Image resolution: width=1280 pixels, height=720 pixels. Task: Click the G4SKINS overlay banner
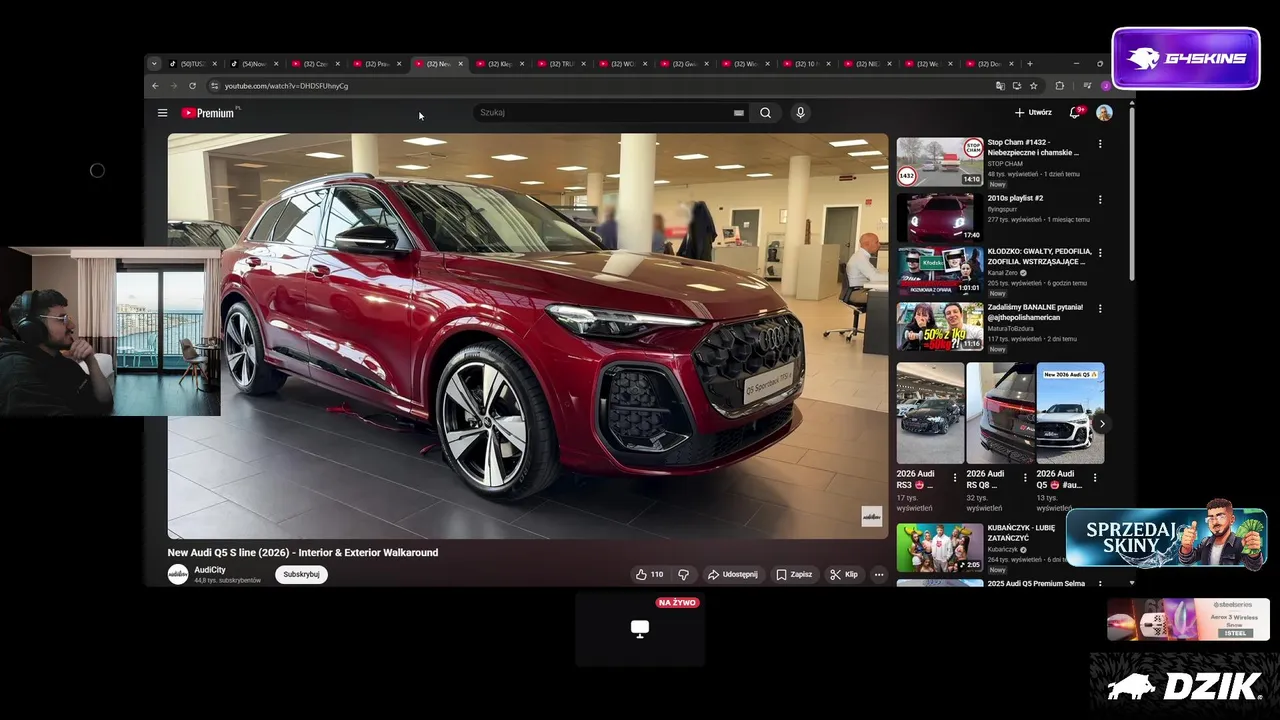point(1186,58)
